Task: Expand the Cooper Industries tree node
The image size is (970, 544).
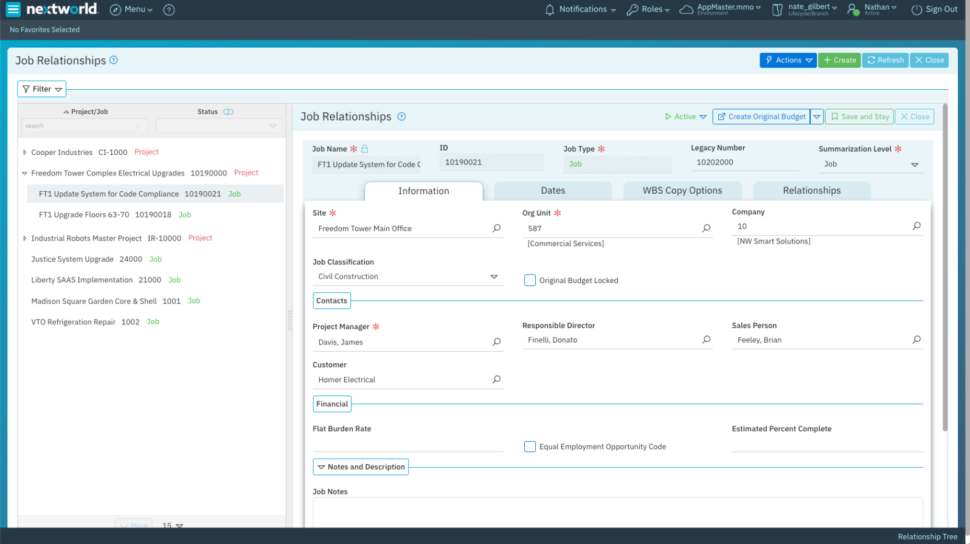Action: (x=24, y=152)
